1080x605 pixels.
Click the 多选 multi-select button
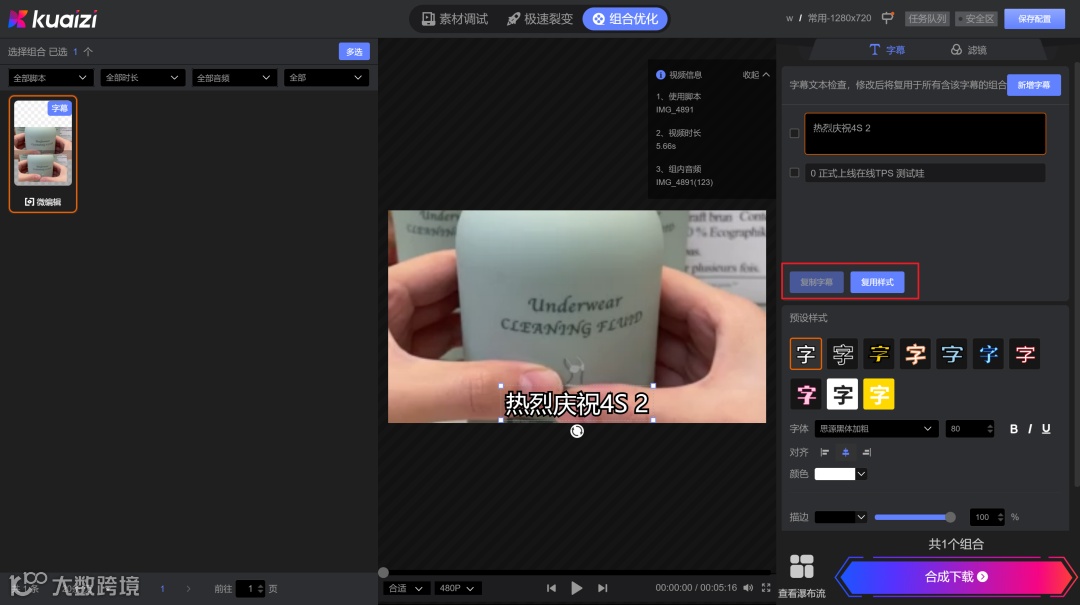point(354,52)
